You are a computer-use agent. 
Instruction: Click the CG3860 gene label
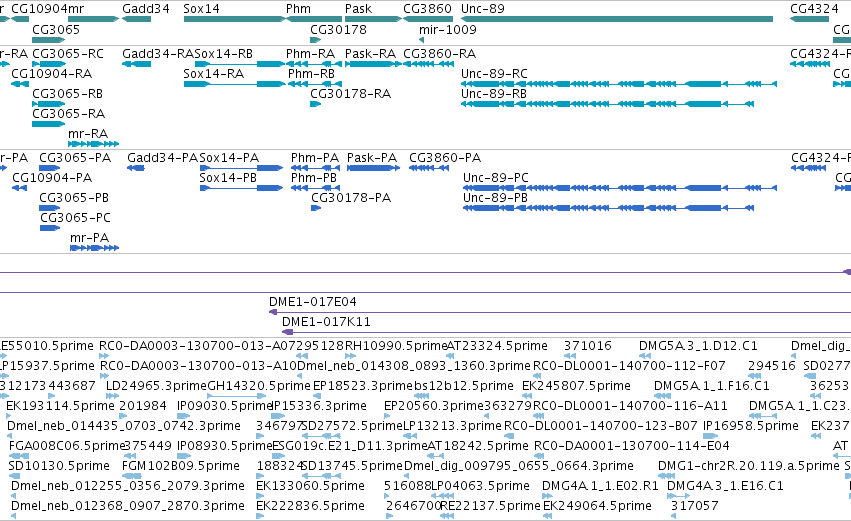[427, 9]
